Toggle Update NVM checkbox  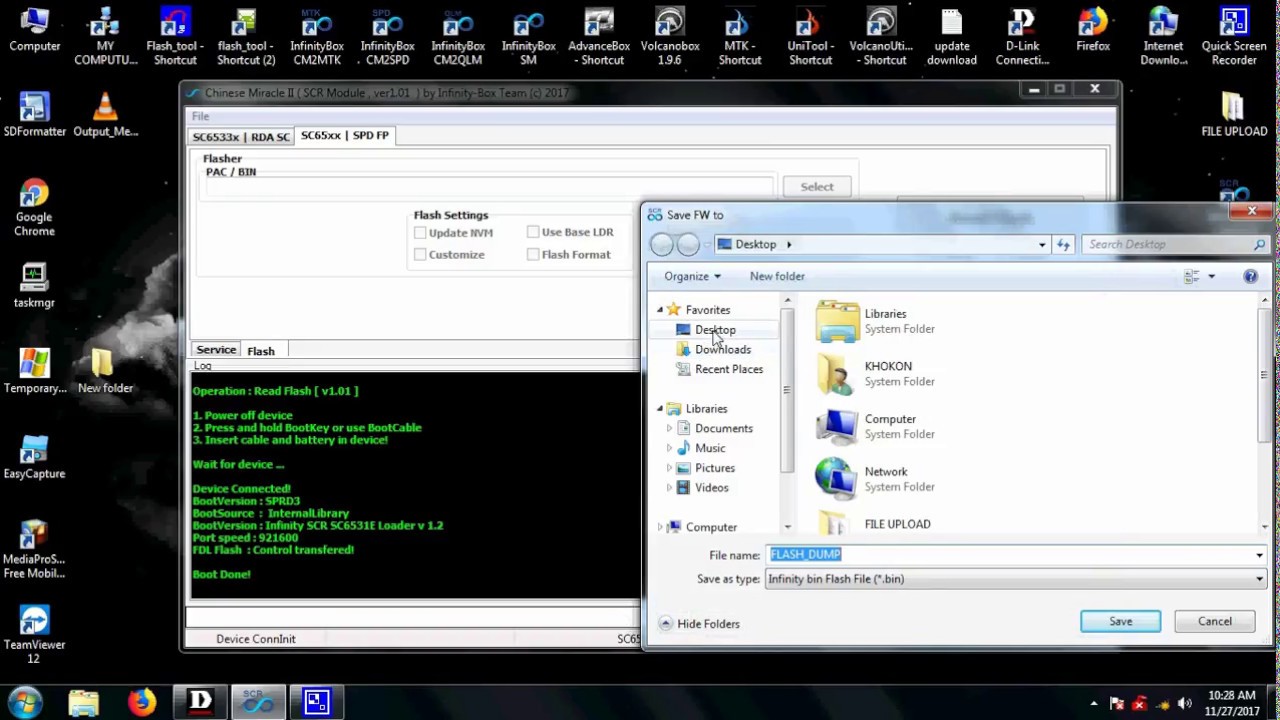point(420,232)
